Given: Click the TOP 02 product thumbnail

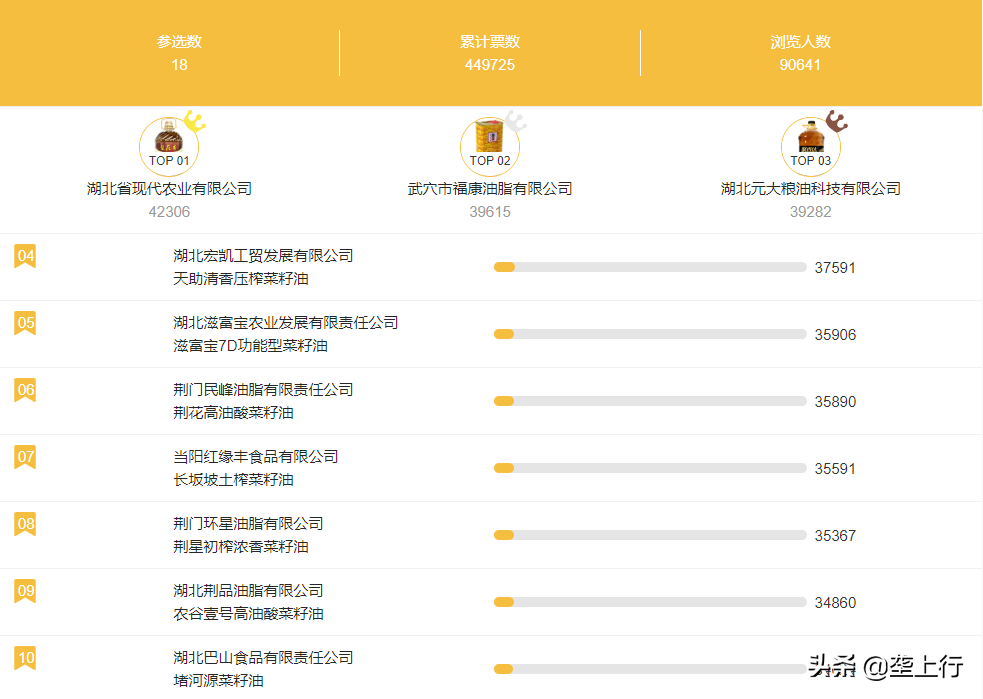Looking at the screenshot, I should pyautogui.click(x=490, y=146).
